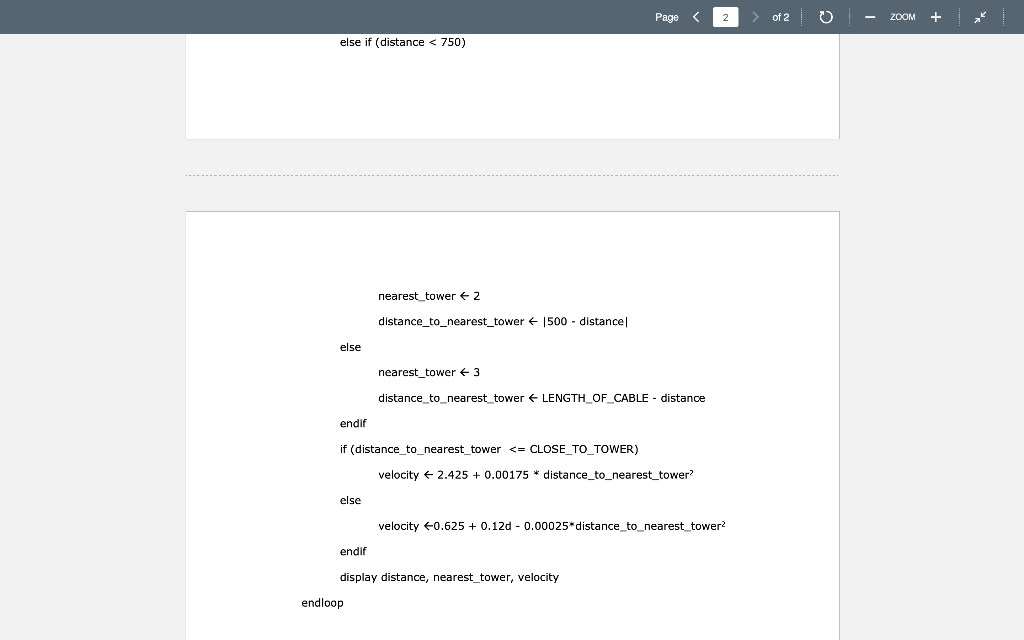The width and height of the screenshot is (1024, 640).
Task: Click the 'else' above 'velocity ←0.625' line
Action: 350,500
